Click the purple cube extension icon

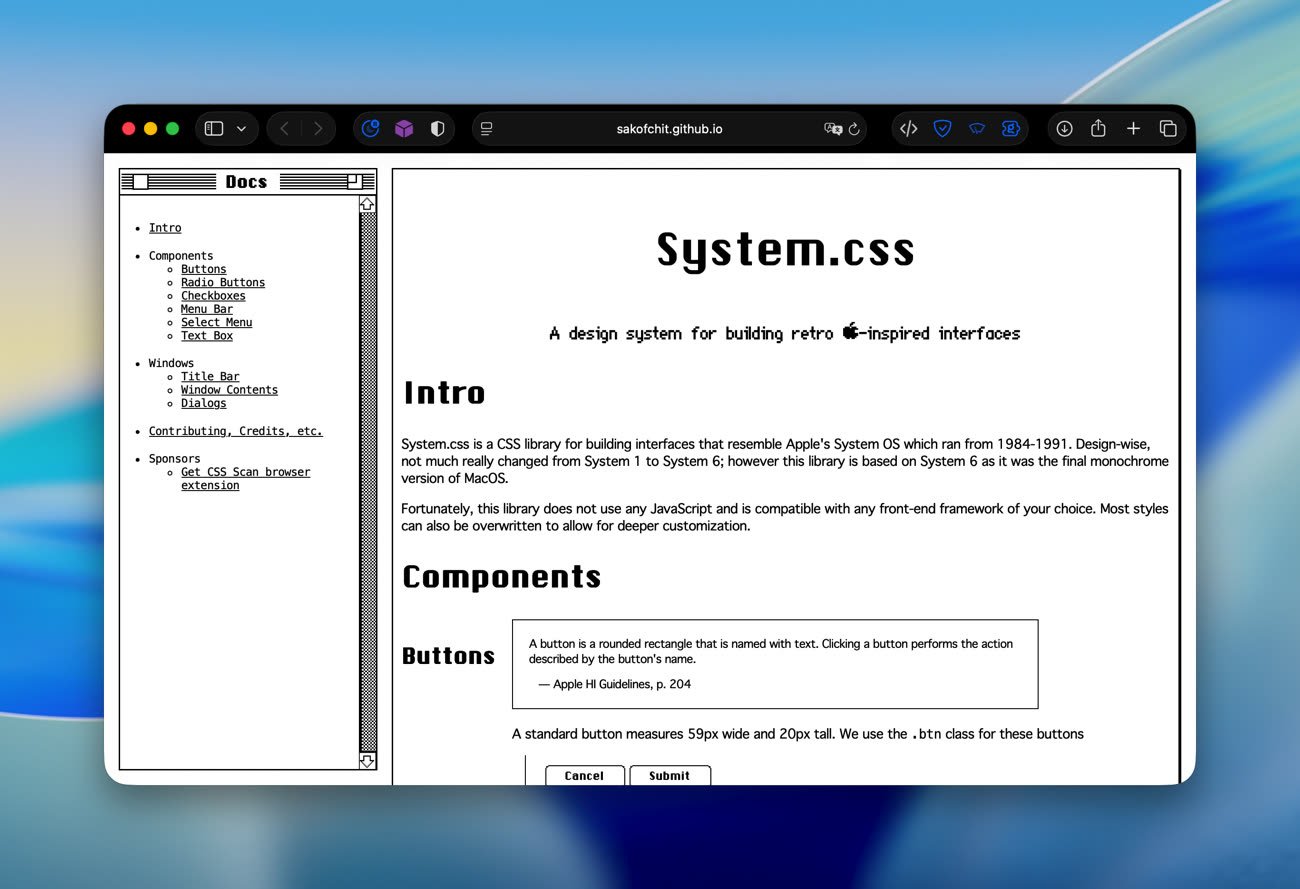click(x=404, y=129)
